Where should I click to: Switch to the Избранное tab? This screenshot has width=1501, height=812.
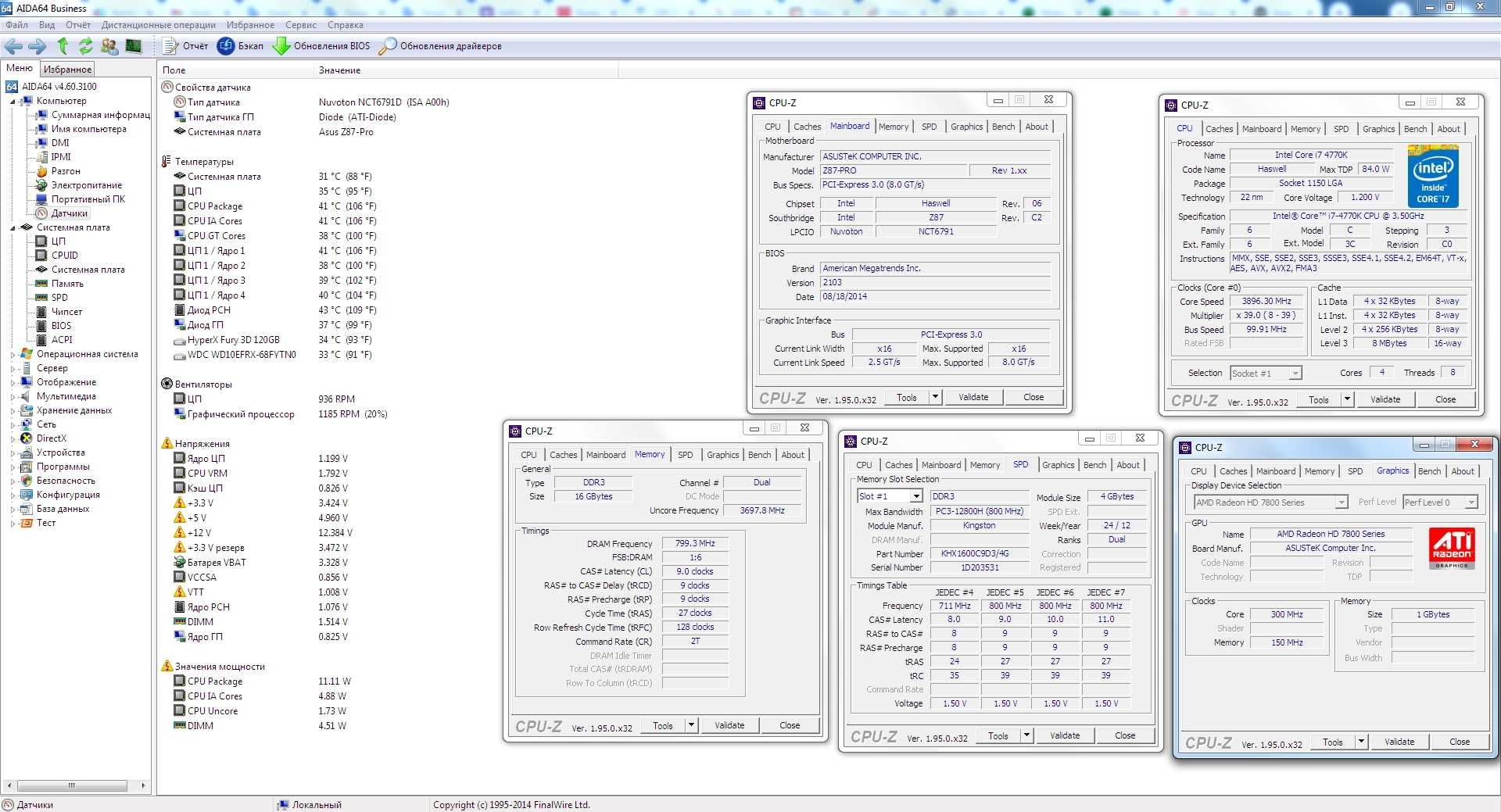[x=67, y=70]
